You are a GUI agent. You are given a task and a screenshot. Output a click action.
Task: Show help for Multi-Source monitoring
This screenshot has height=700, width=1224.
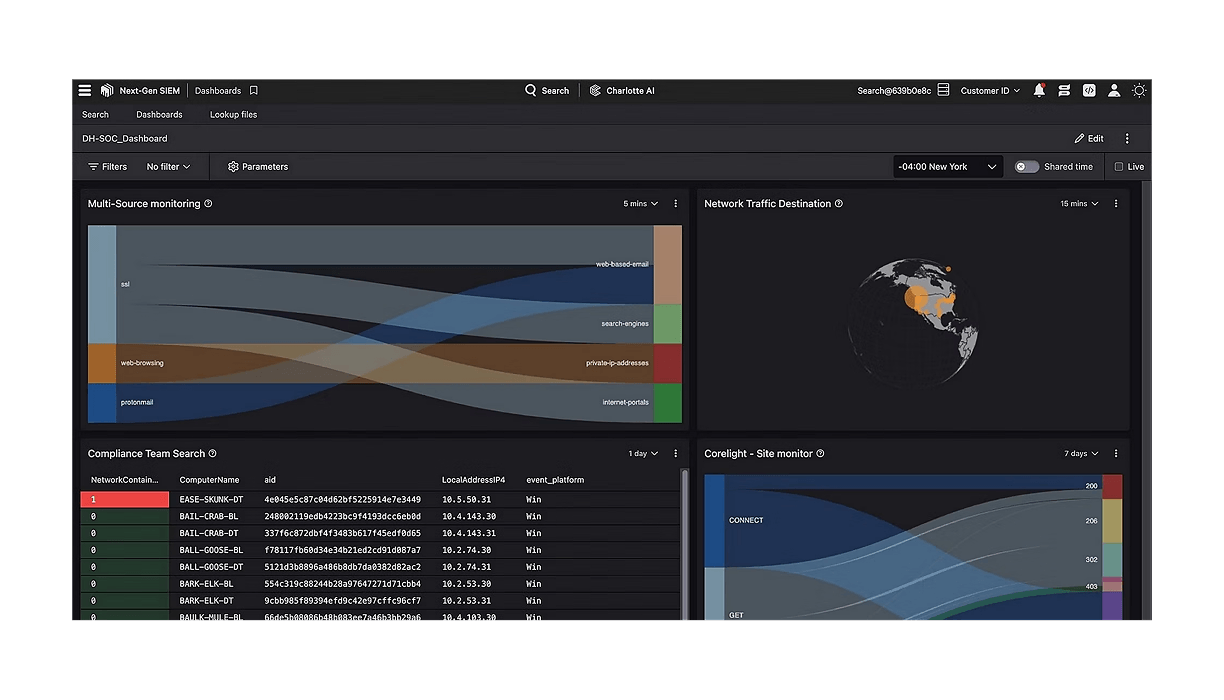coord(208,204)
